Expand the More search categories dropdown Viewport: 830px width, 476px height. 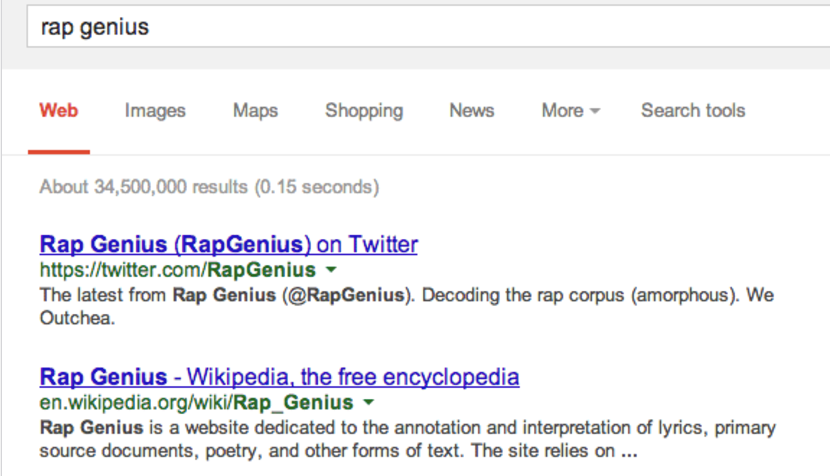point(570,111)
